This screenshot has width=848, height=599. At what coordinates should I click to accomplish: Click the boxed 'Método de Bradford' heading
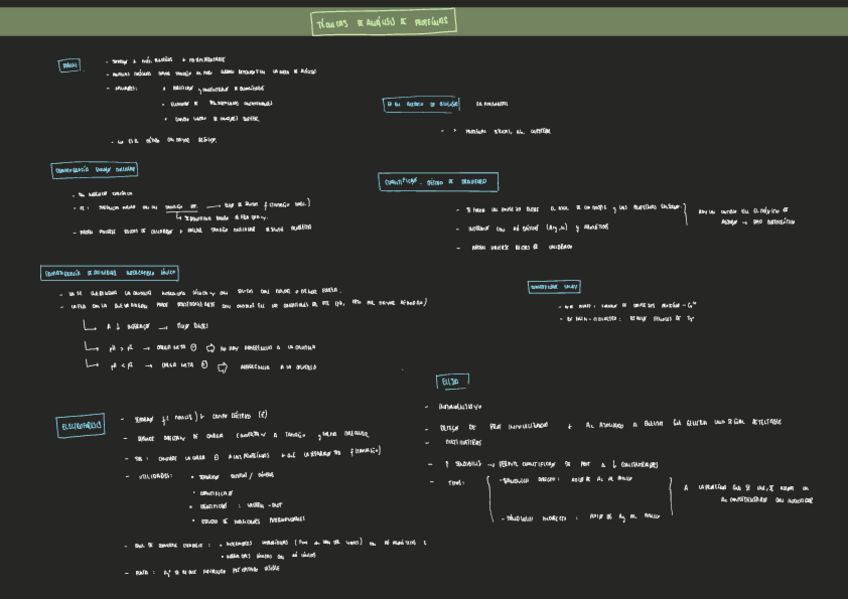[x=438, y=182]
